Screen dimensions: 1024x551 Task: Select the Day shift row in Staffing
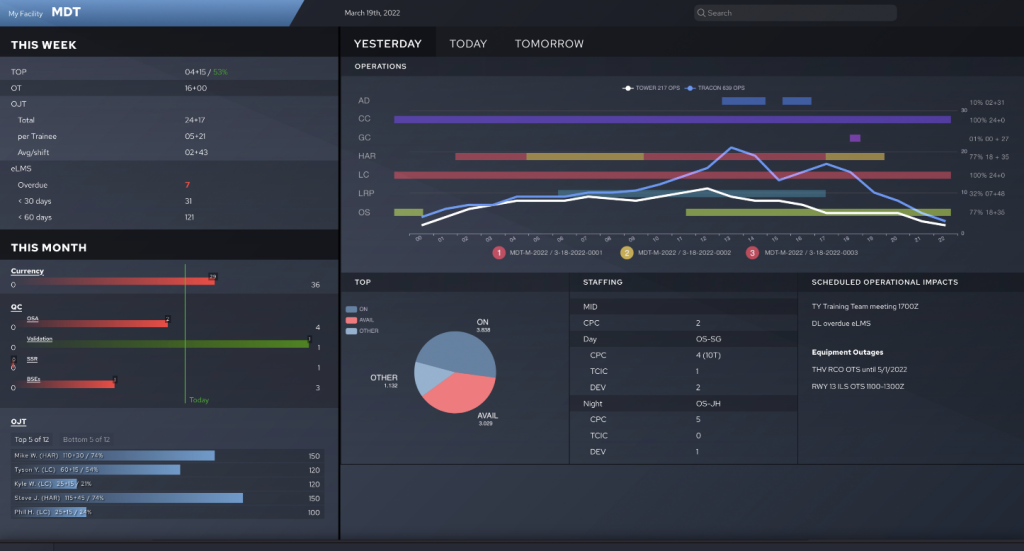590,339
